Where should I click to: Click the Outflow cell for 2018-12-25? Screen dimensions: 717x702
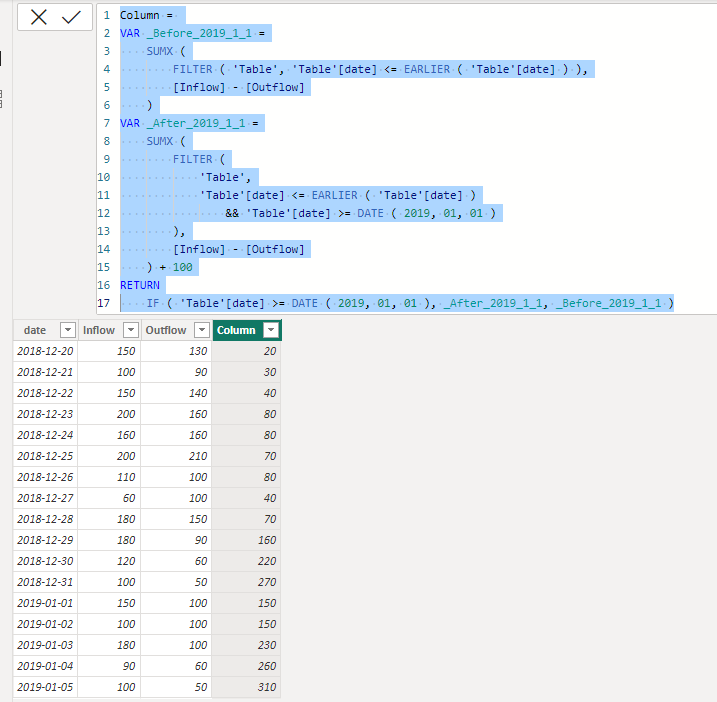176,456
